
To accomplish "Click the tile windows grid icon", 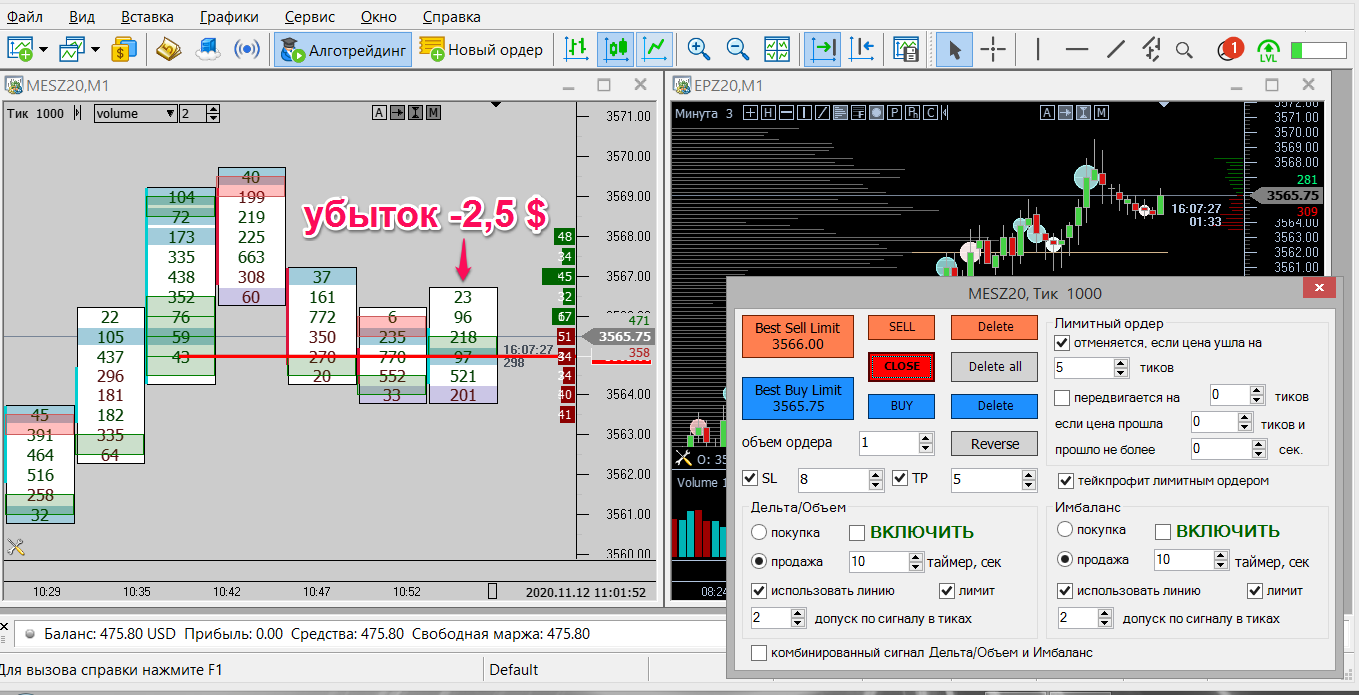I will click(776, 49).
